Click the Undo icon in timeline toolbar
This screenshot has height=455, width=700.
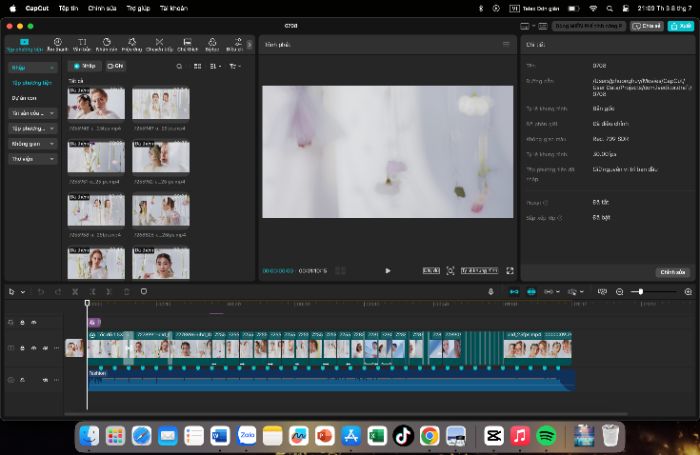click(x=41, y=292)
